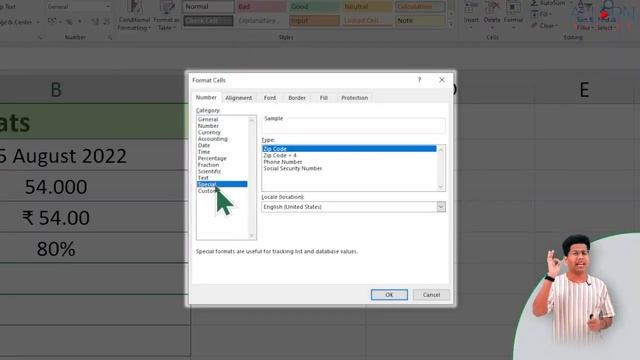Click the Fill button in Editing group
The image size is (640, 360).
(541, 14)
